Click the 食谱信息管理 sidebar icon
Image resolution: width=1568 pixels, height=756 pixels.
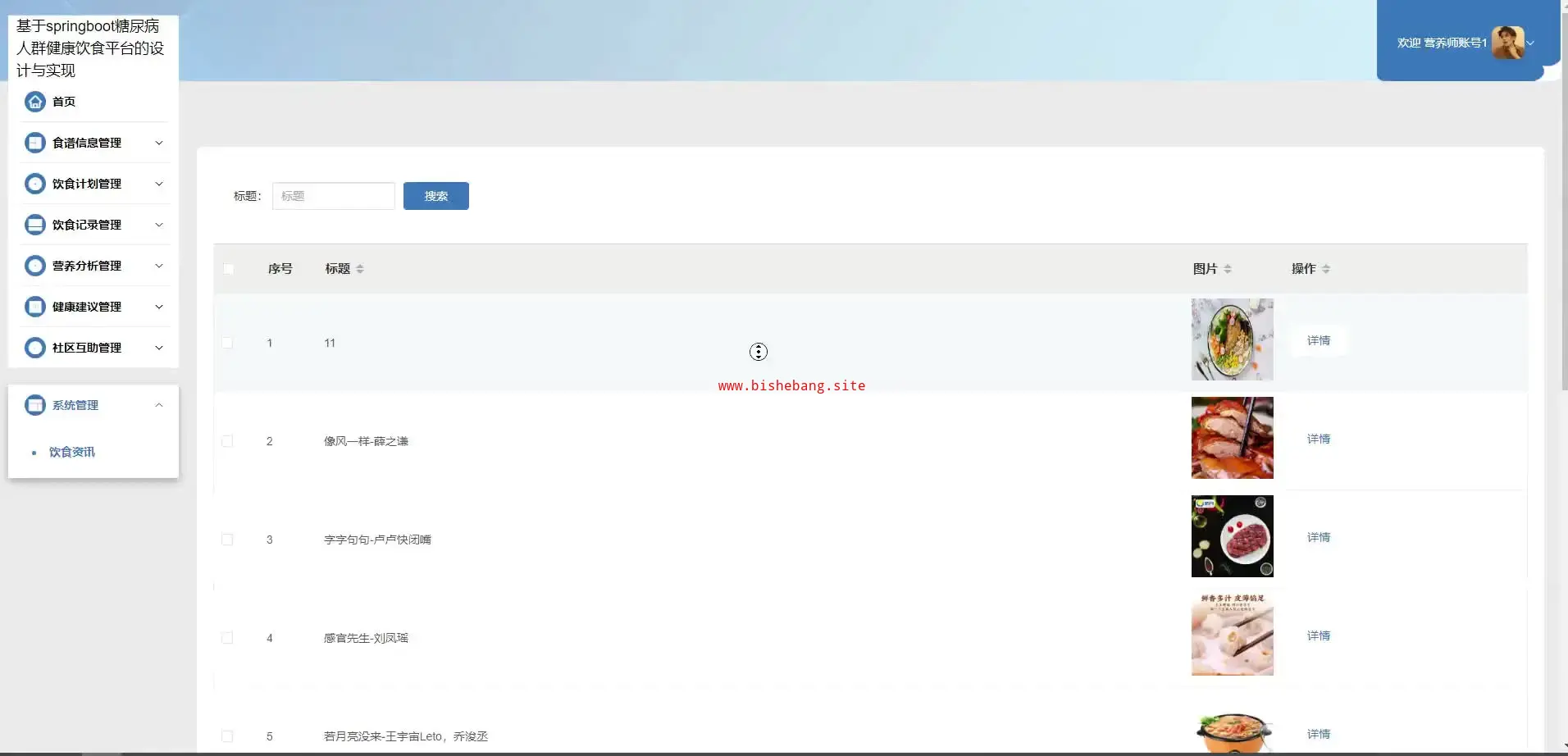click(35, 143)
